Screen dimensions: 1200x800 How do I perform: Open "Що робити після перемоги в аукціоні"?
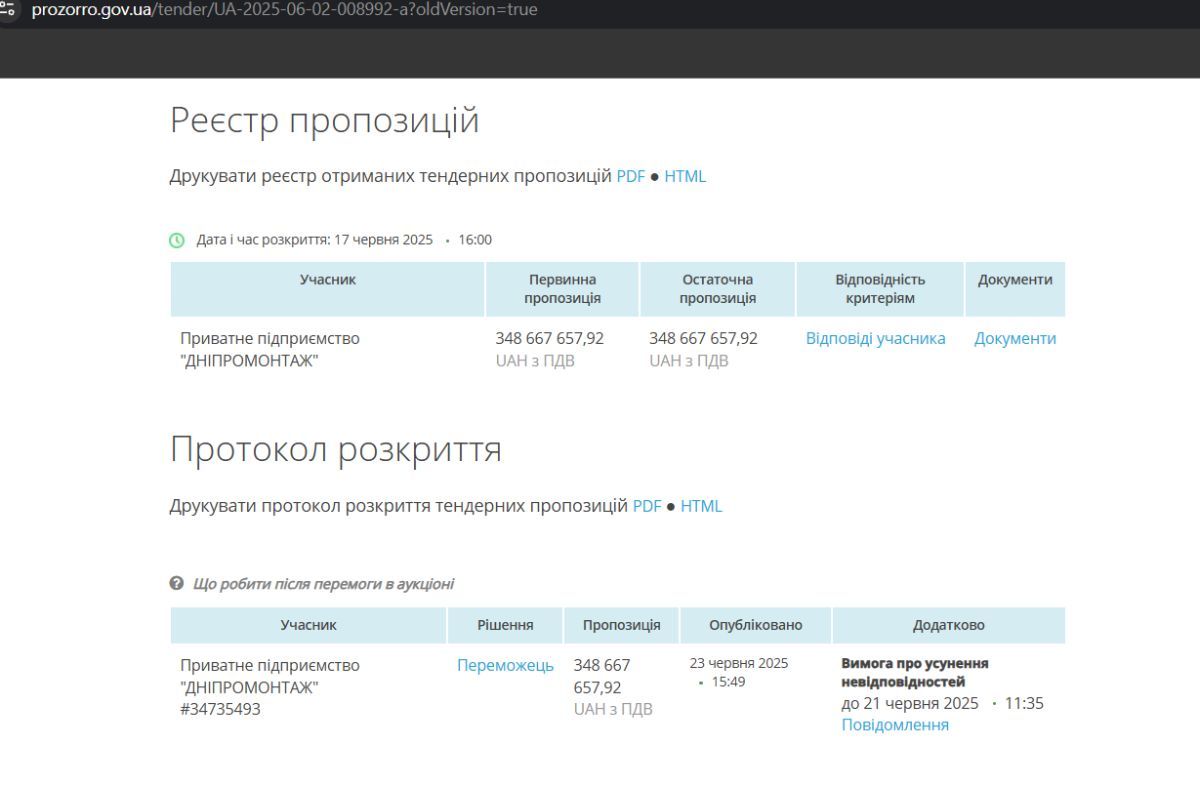[323, 584]
